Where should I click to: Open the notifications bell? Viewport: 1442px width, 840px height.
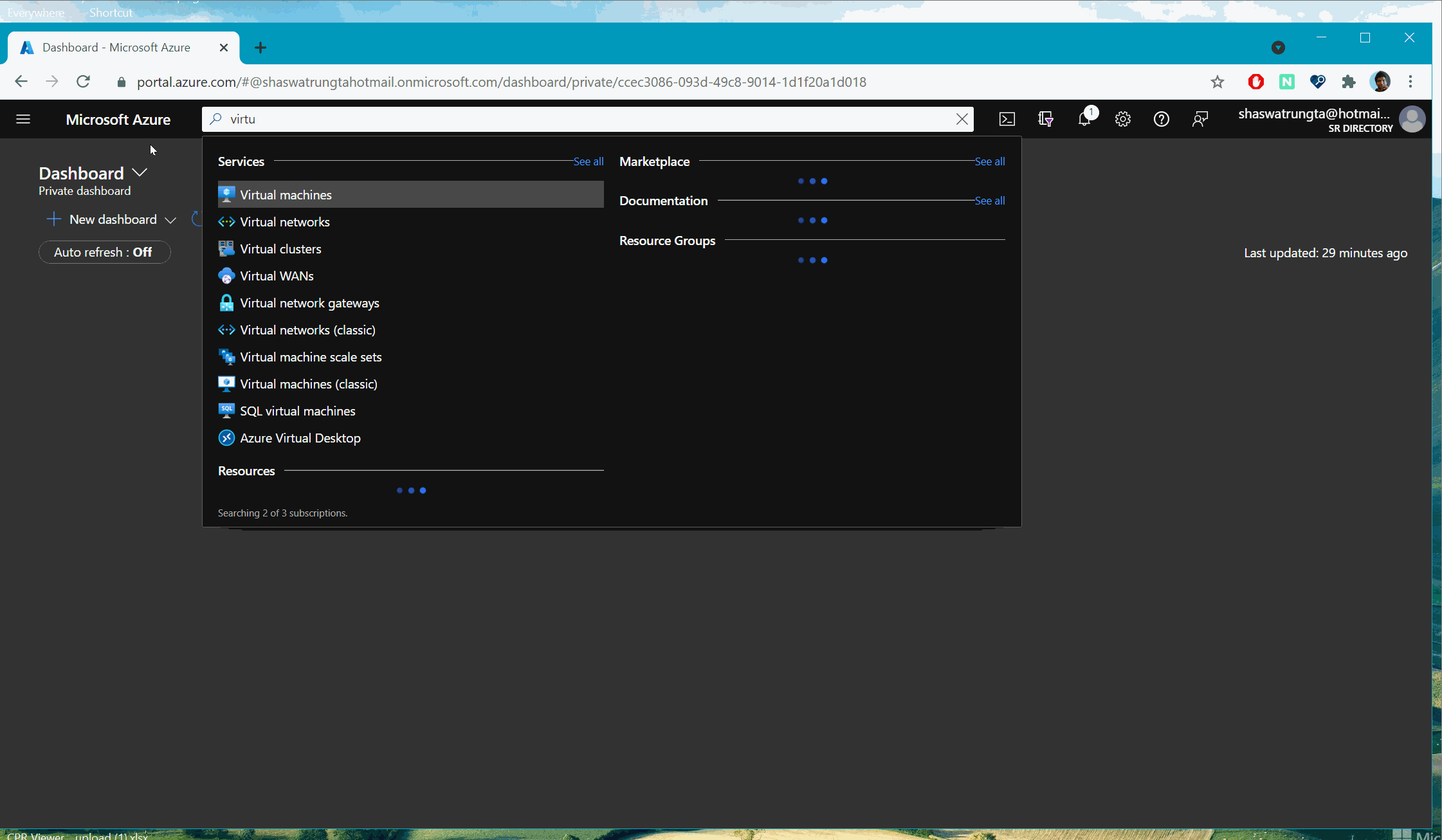pyautogui.click(x=1084, y=119)
